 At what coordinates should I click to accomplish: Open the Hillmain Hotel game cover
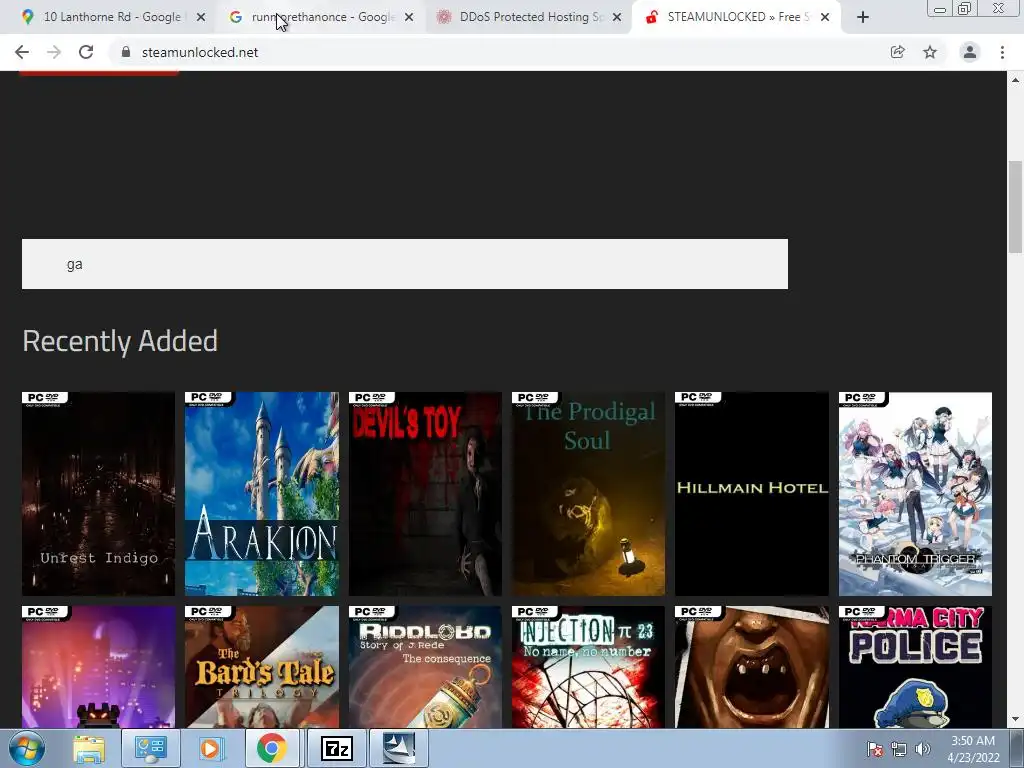point(752,494)
